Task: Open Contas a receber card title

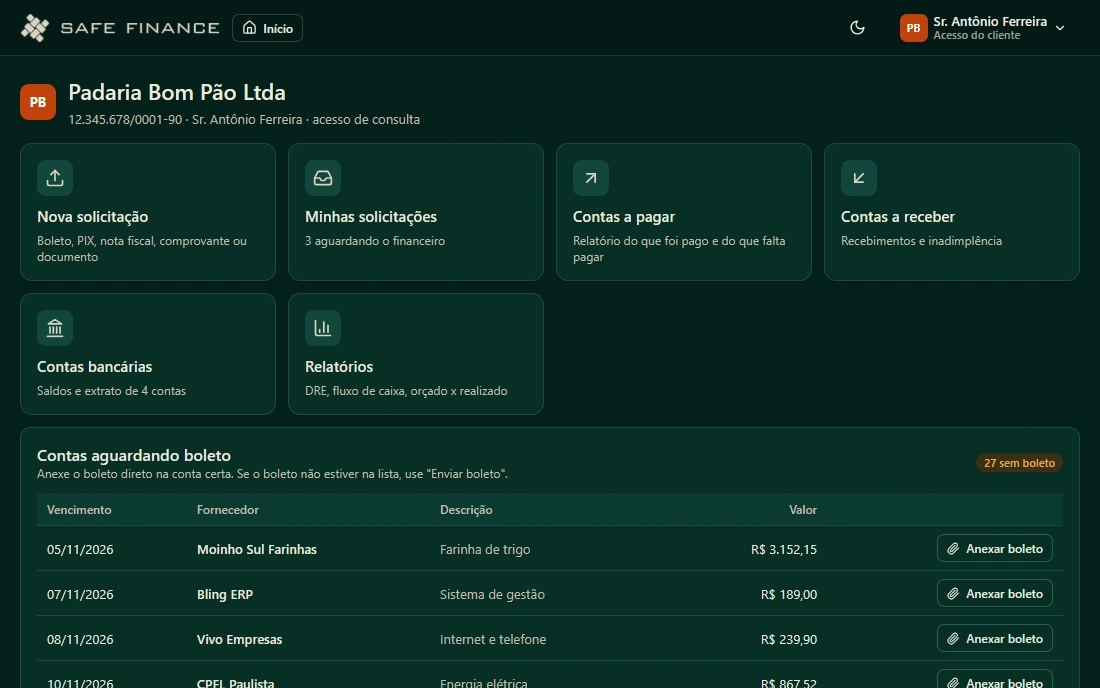Action: pos(898,217)
